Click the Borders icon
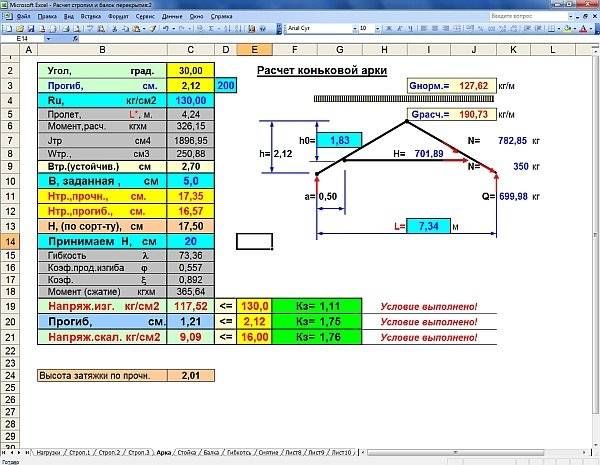This screenshot has height=465, width=600. pyautogui.click(x=551, y=29)
